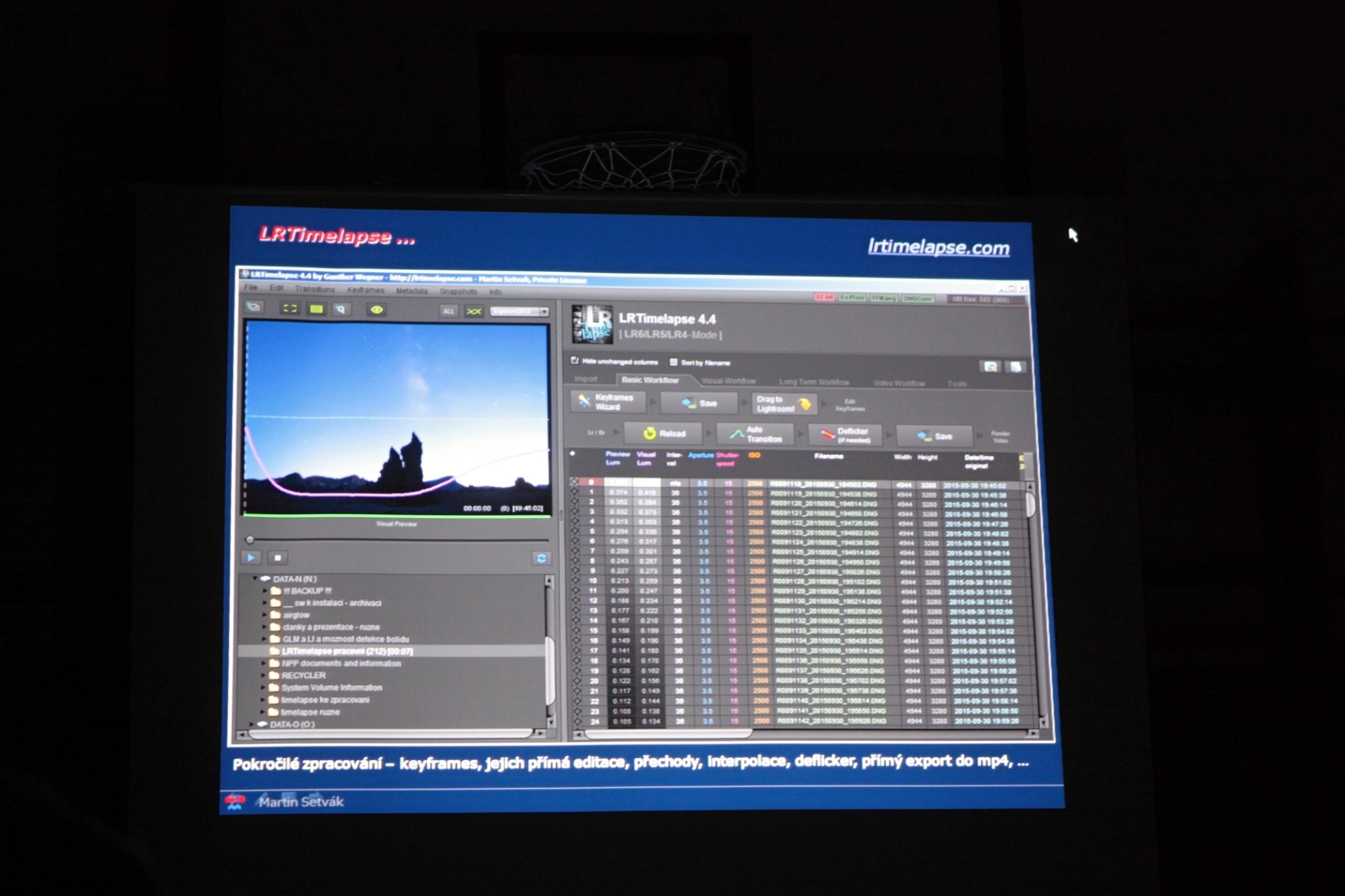1345x896 pixels.
Task: Select the Basic Workflow tab
Action: point(650,380)
